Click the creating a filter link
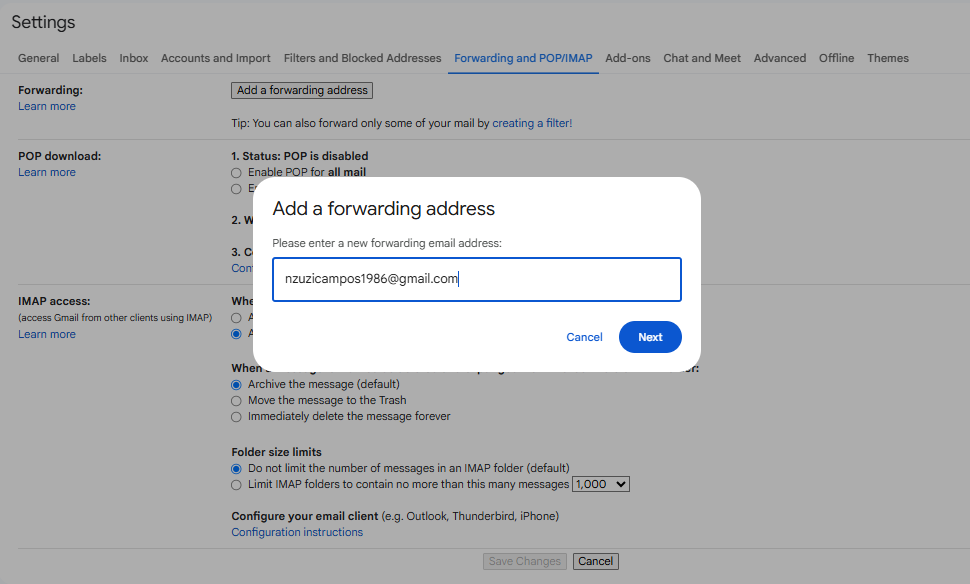970x584 pixels. click(531, 123)
